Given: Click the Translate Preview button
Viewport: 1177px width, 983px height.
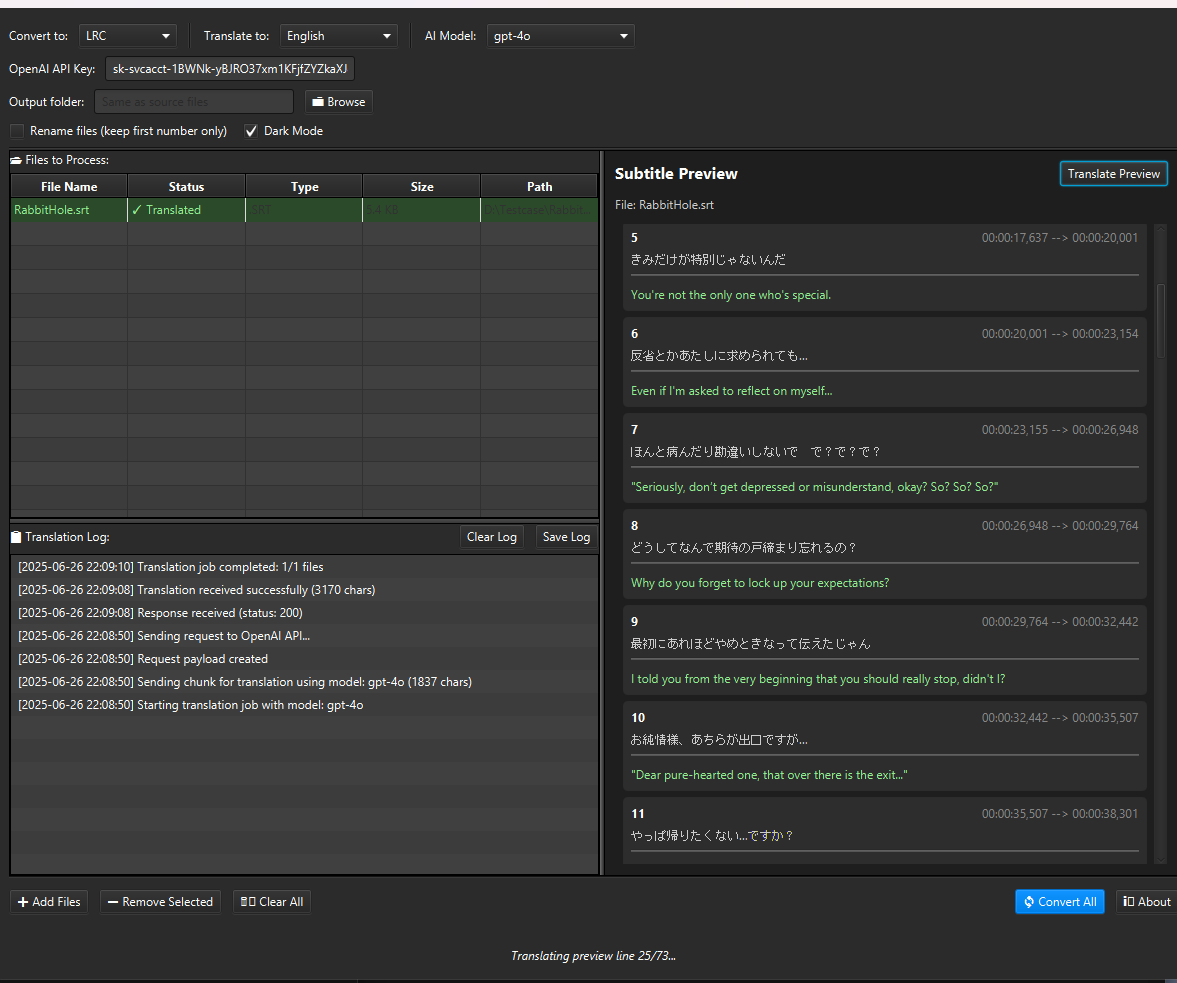Looking at the screenshot, I should [x=1113, y=173].
